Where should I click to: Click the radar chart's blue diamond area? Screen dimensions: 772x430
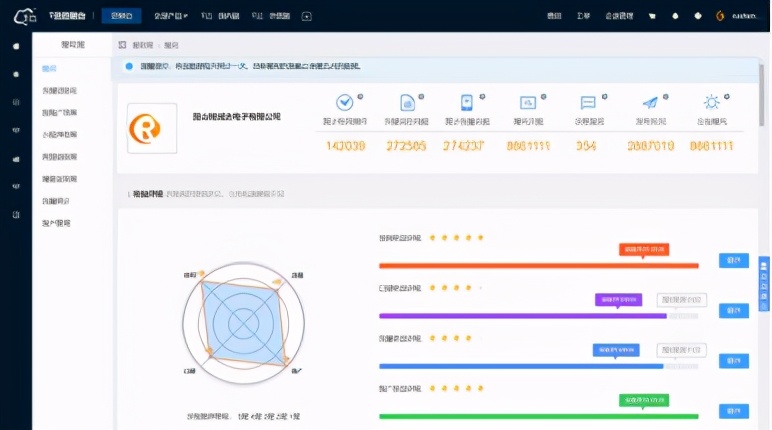[242, 322]
